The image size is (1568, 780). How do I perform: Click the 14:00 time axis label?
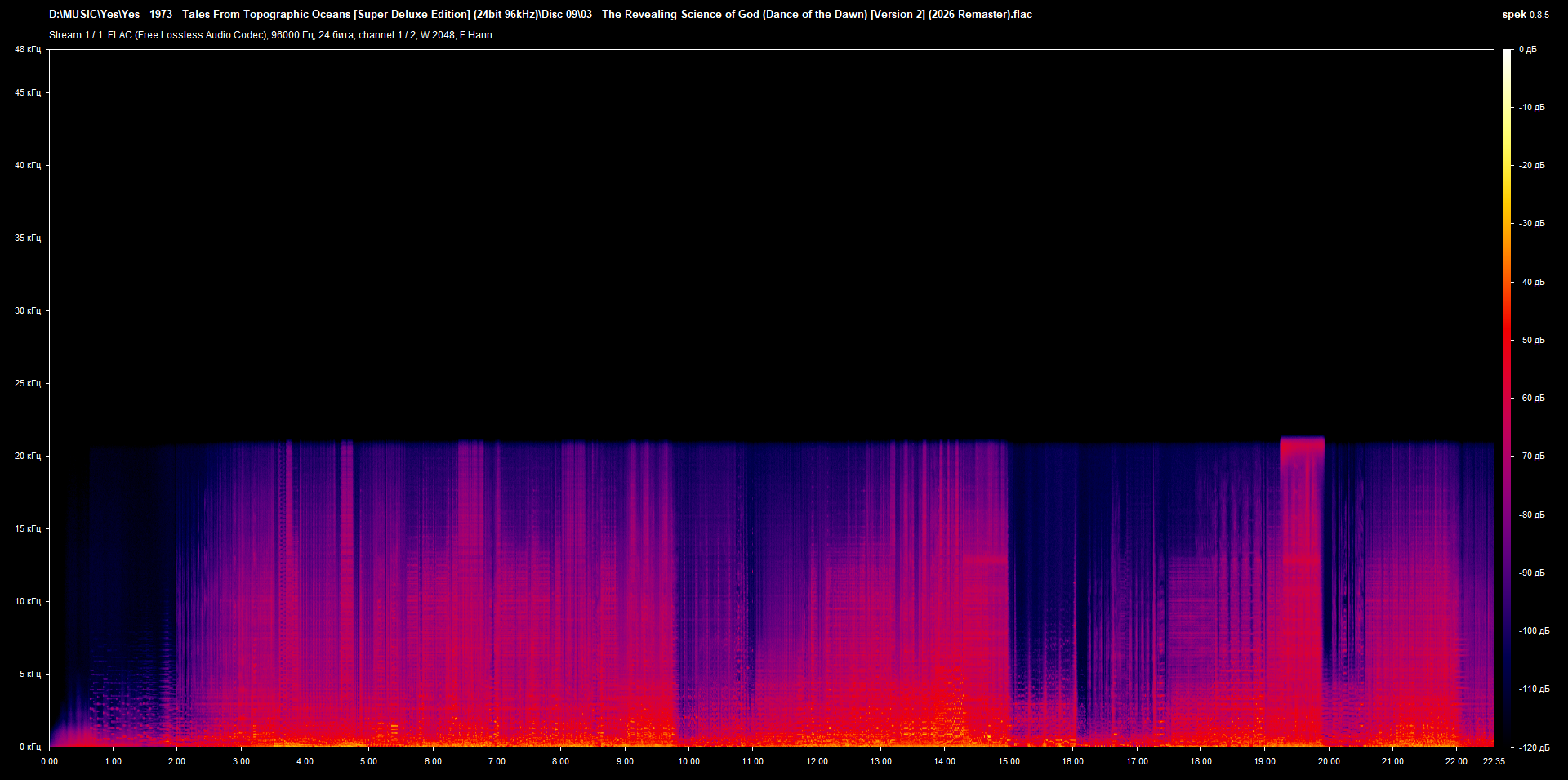tap(945, 762)
